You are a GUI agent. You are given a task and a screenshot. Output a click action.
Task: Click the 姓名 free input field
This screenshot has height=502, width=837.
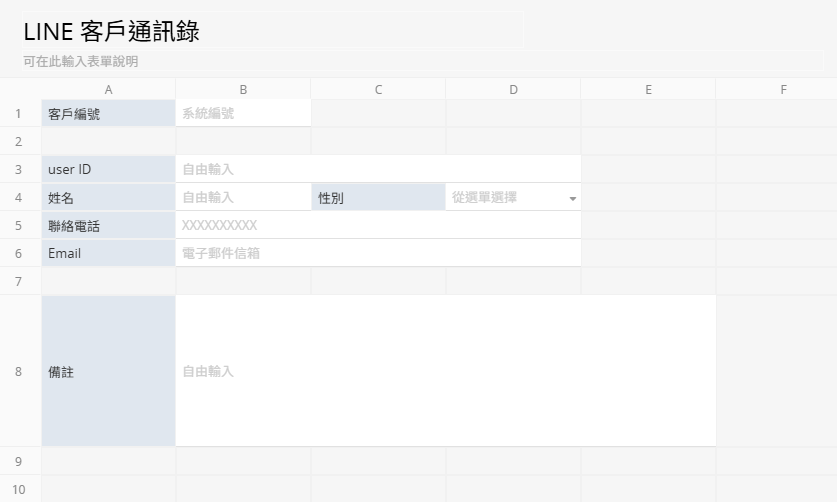(x=243, y=197)
